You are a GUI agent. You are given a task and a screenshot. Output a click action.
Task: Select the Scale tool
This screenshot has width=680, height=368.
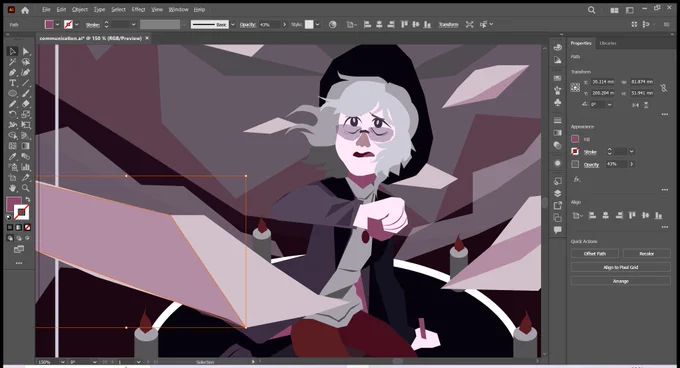click(x=26, y=114)
